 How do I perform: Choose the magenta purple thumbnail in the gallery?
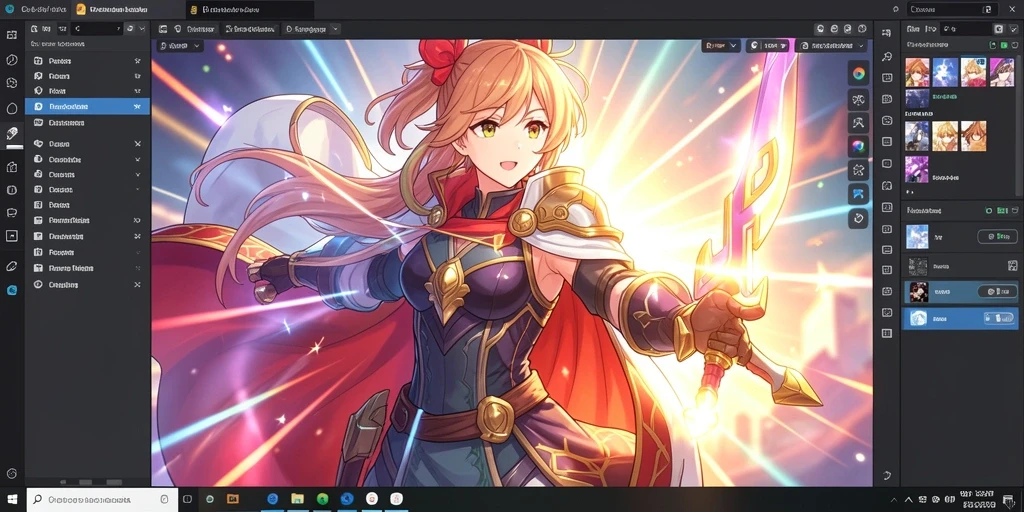coord(917,169)
